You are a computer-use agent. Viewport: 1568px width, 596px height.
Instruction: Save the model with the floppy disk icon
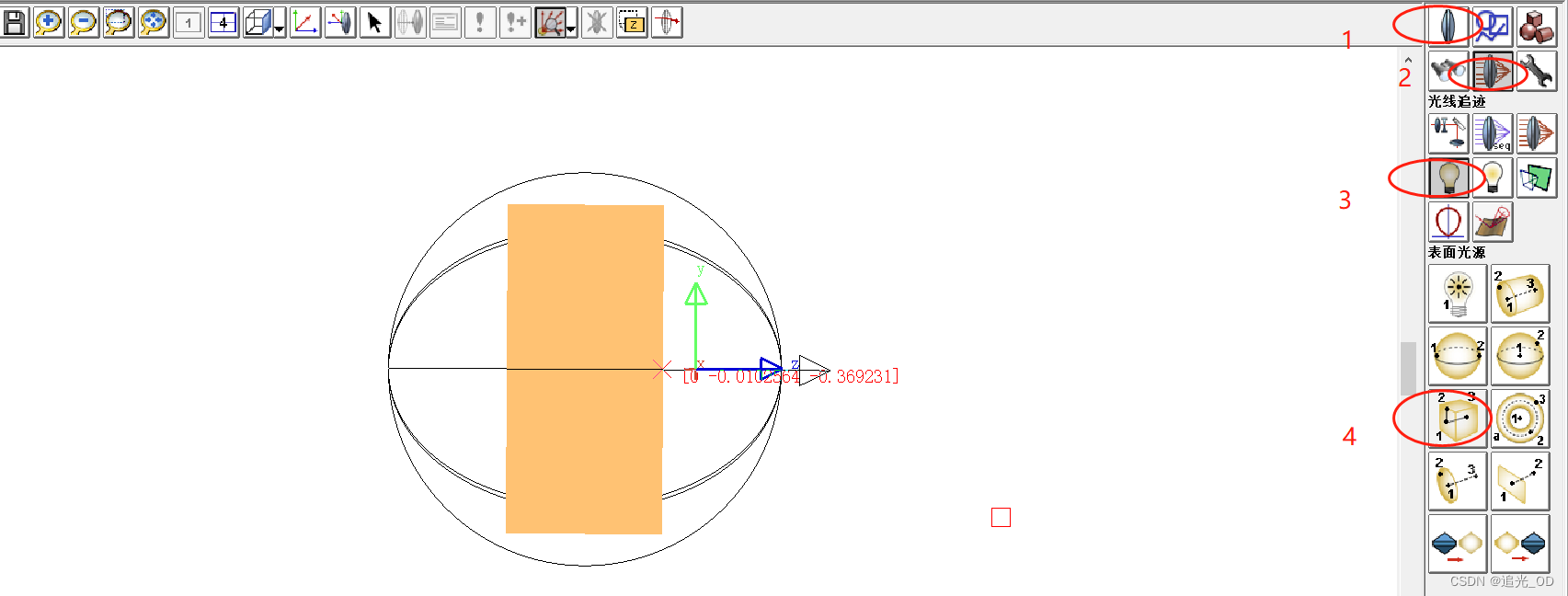coord(14,22)
